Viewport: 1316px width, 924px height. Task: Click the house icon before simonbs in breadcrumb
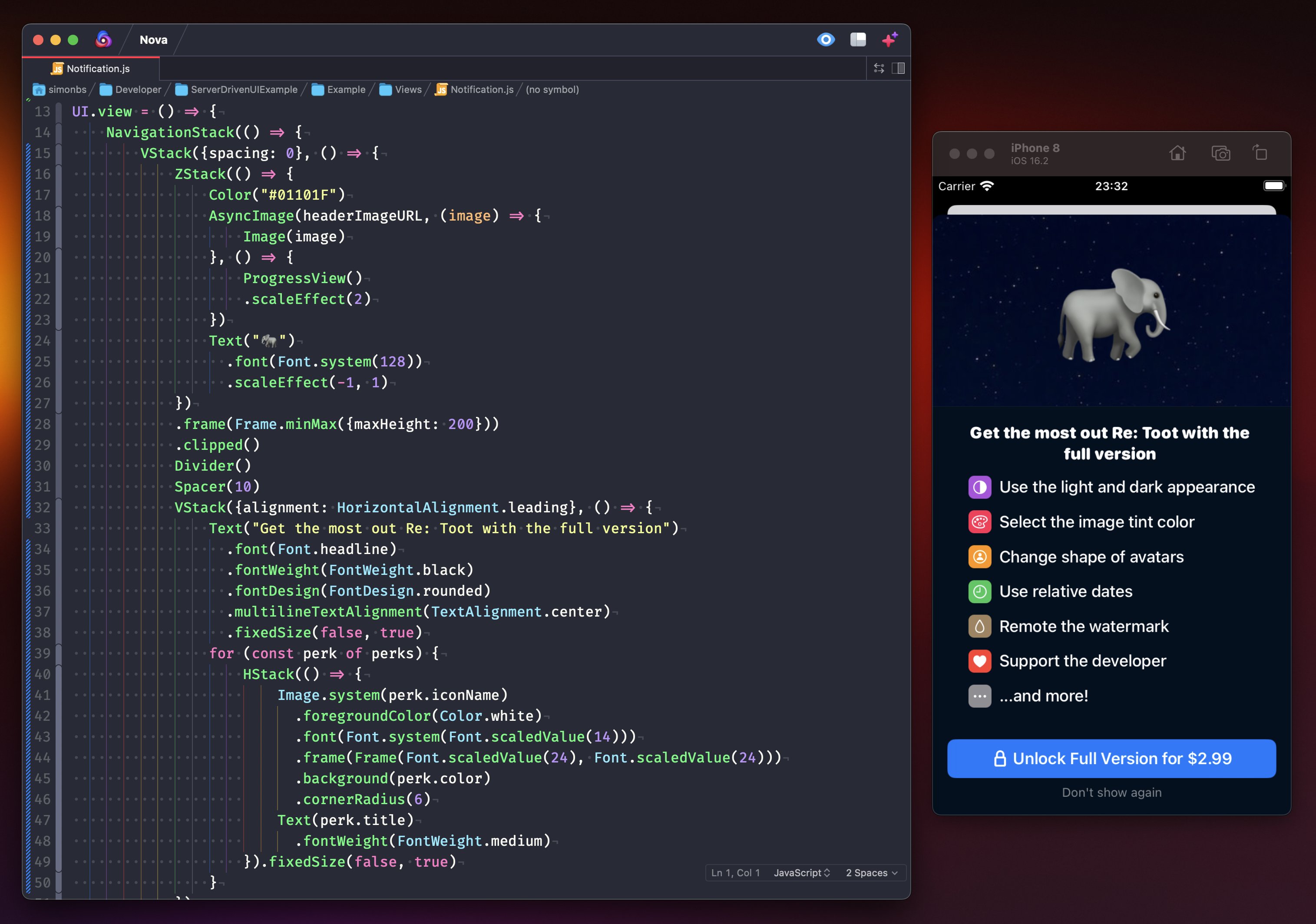(39, 89)
